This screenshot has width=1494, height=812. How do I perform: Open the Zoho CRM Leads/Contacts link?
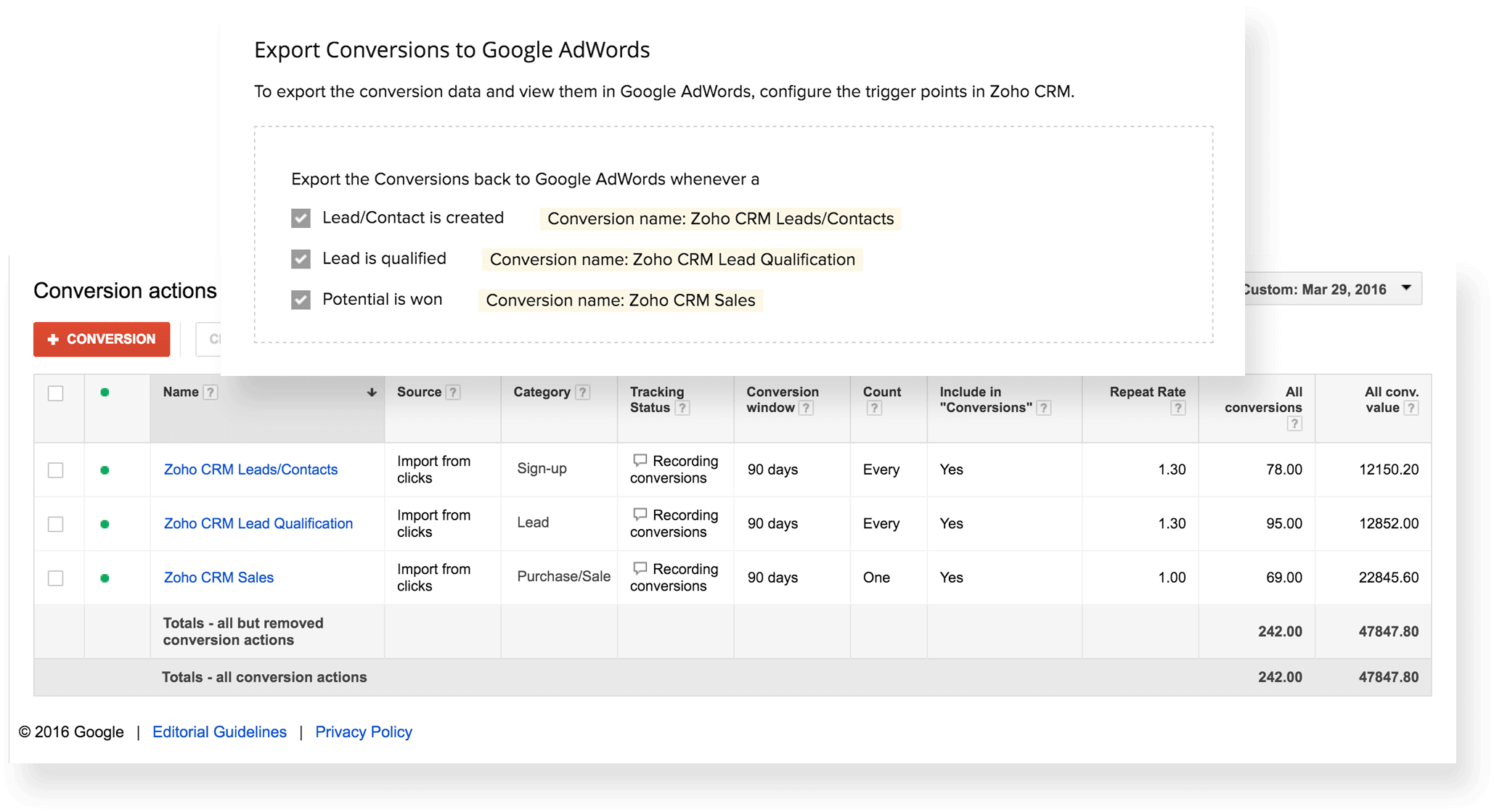tap(250, 469)
